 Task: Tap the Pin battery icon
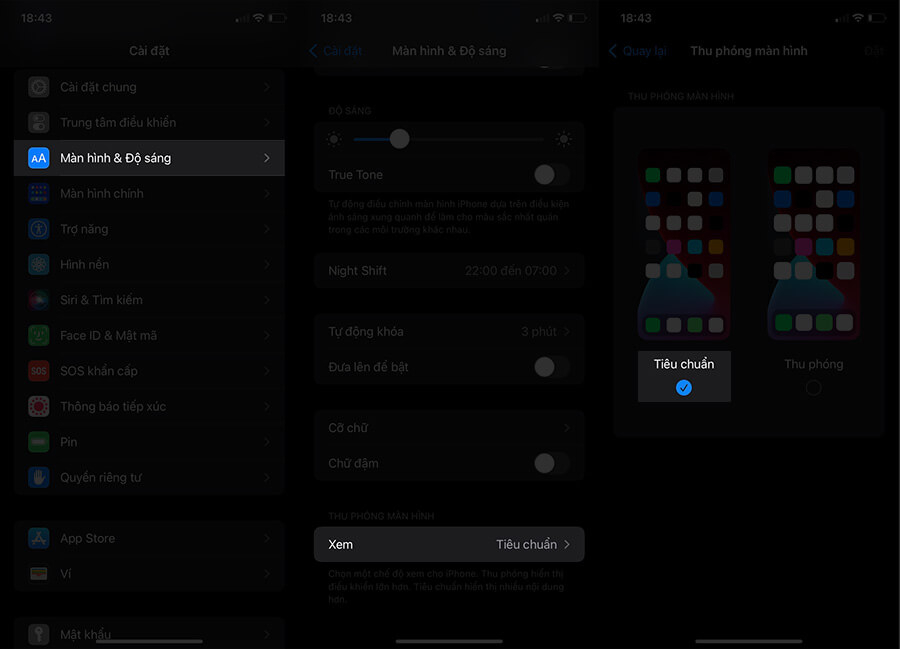click(x=39, y=442)
